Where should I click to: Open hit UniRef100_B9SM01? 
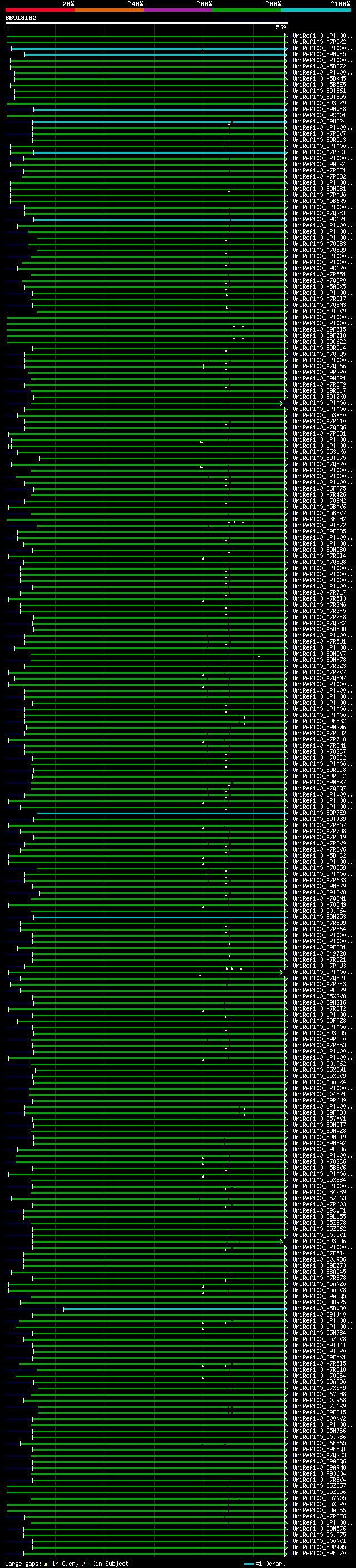tap(319, 115)
